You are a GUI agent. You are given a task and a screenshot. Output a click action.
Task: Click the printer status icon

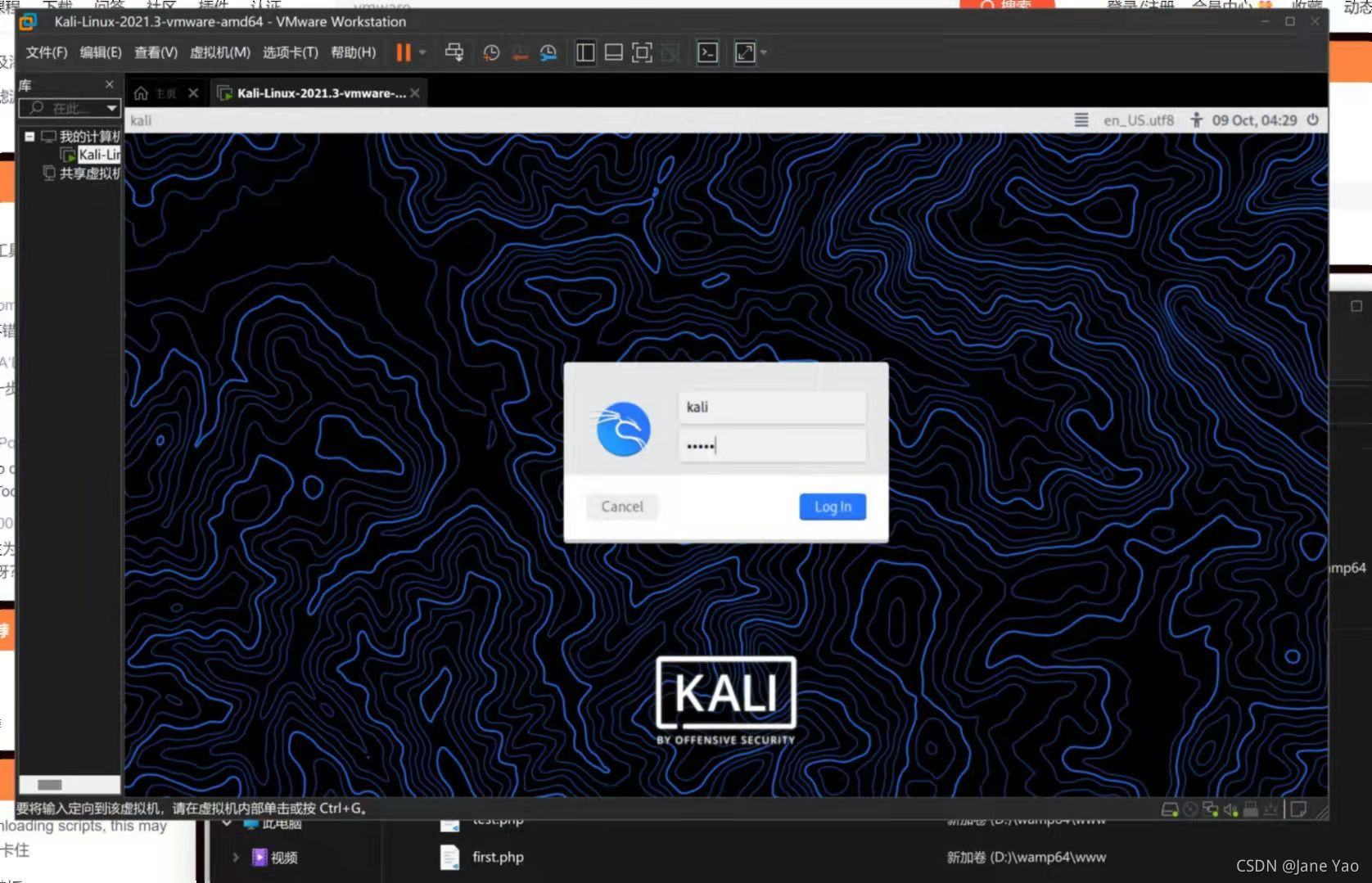pos(1251,809)
